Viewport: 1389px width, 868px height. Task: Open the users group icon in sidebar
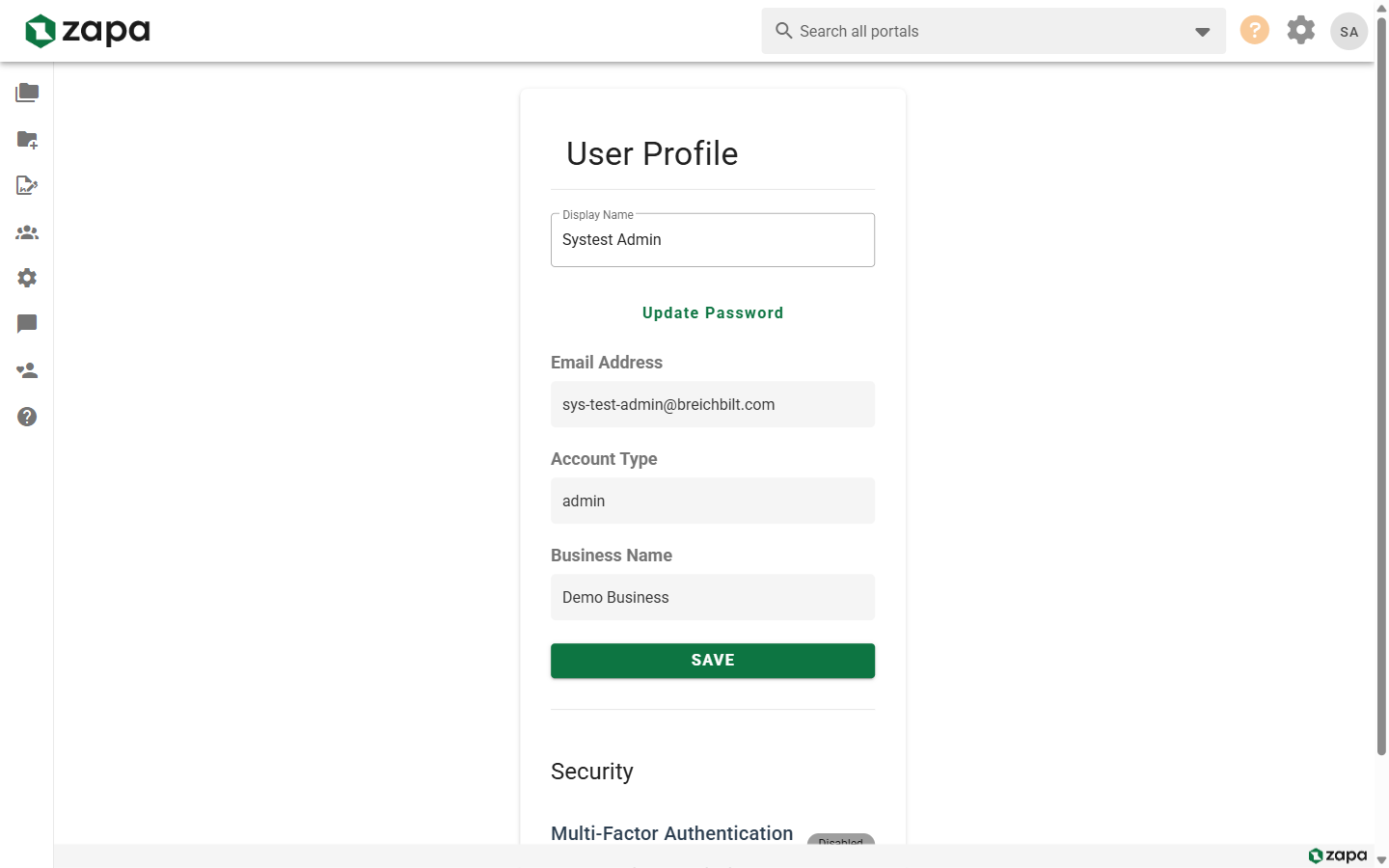click(27, 231)
